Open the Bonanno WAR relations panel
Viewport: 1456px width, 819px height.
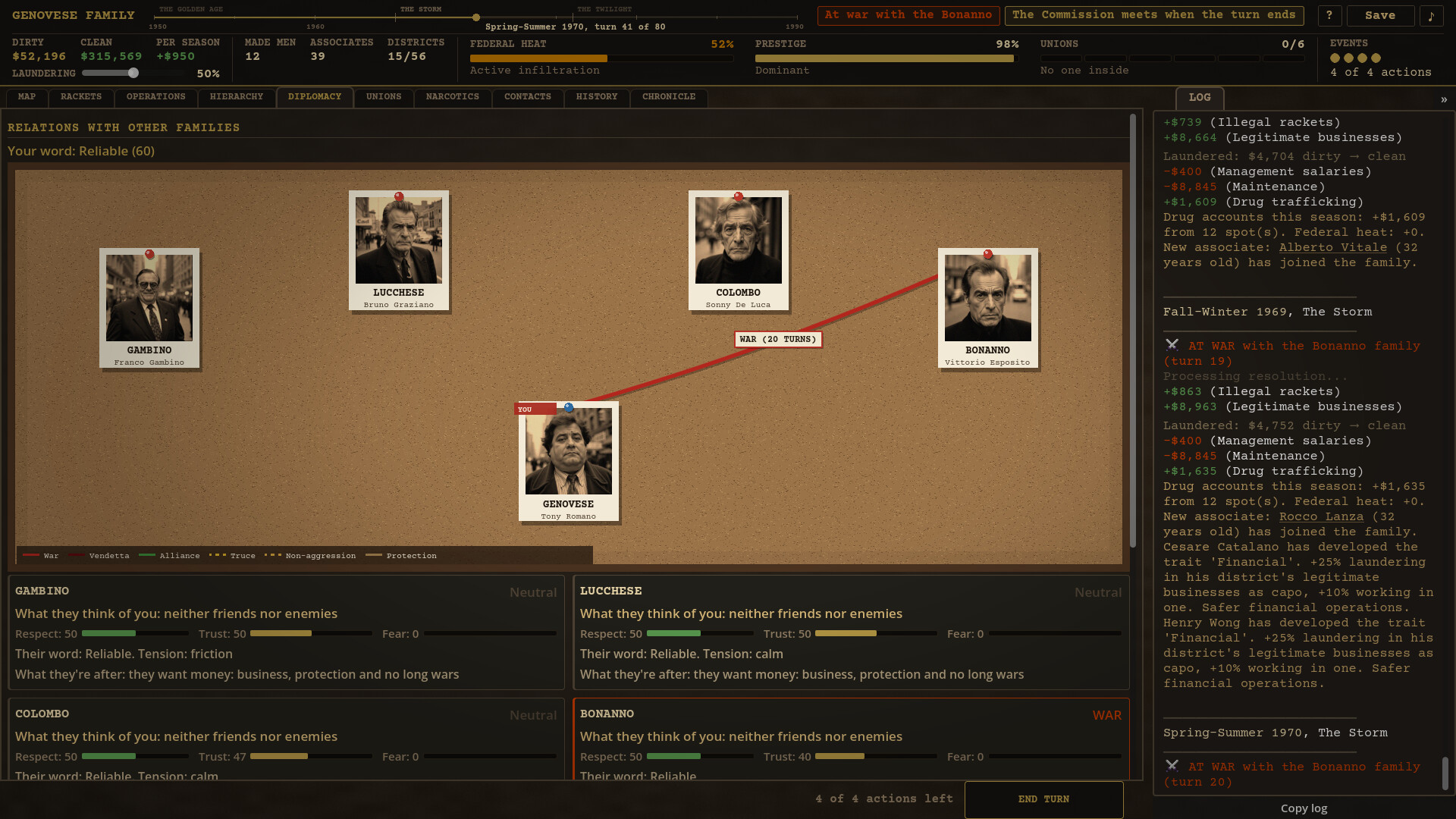851,739
